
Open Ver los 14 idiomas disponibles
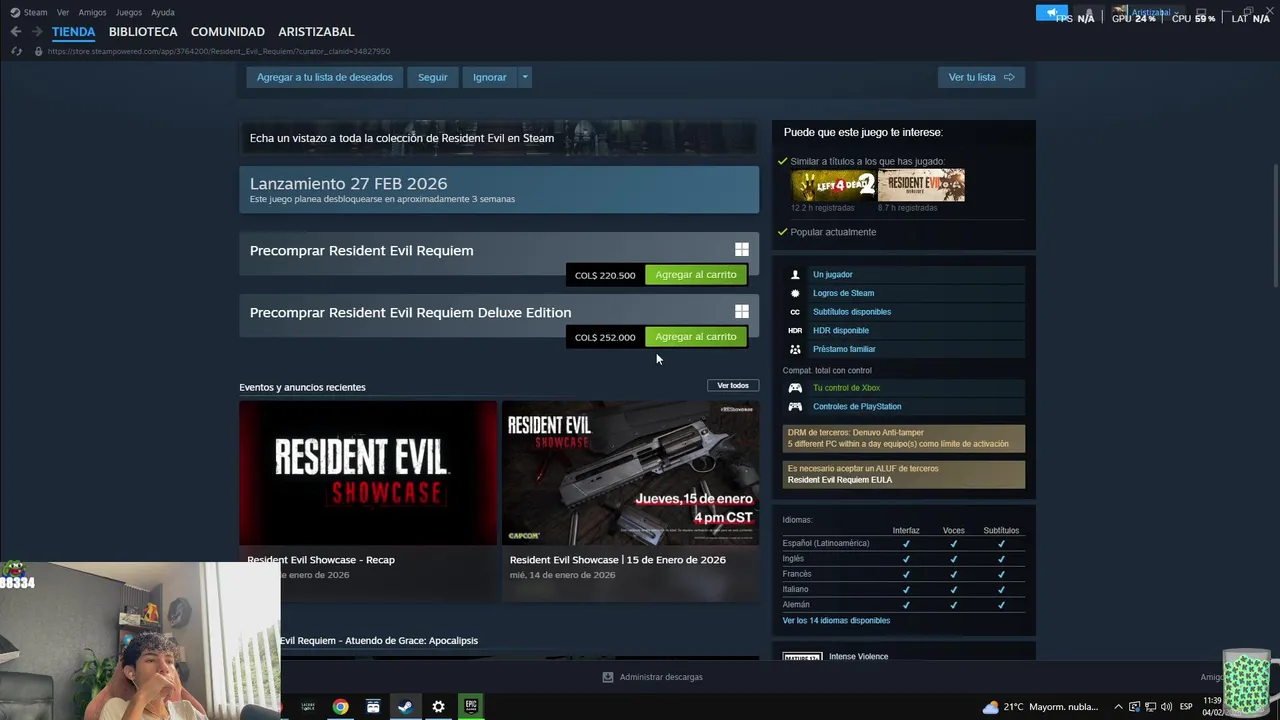(x=836, y=620)
